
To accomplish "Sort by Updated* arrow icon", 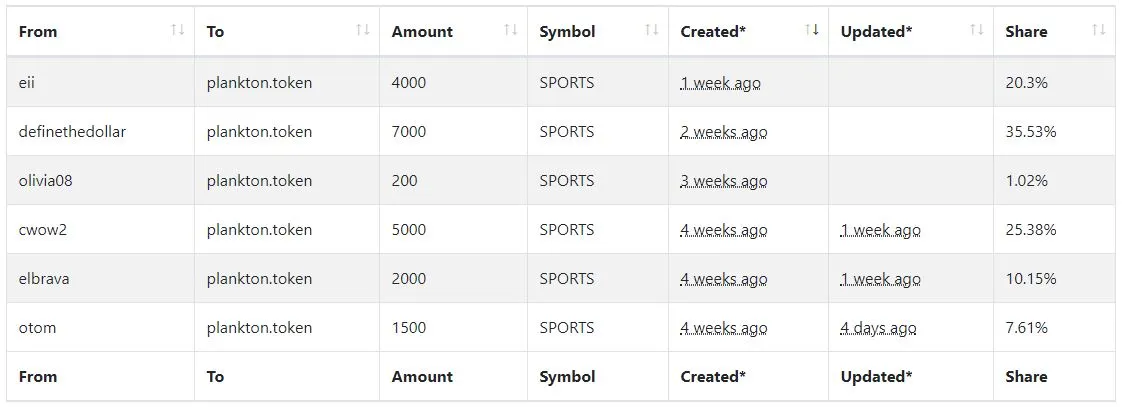I will pos(976,30).
